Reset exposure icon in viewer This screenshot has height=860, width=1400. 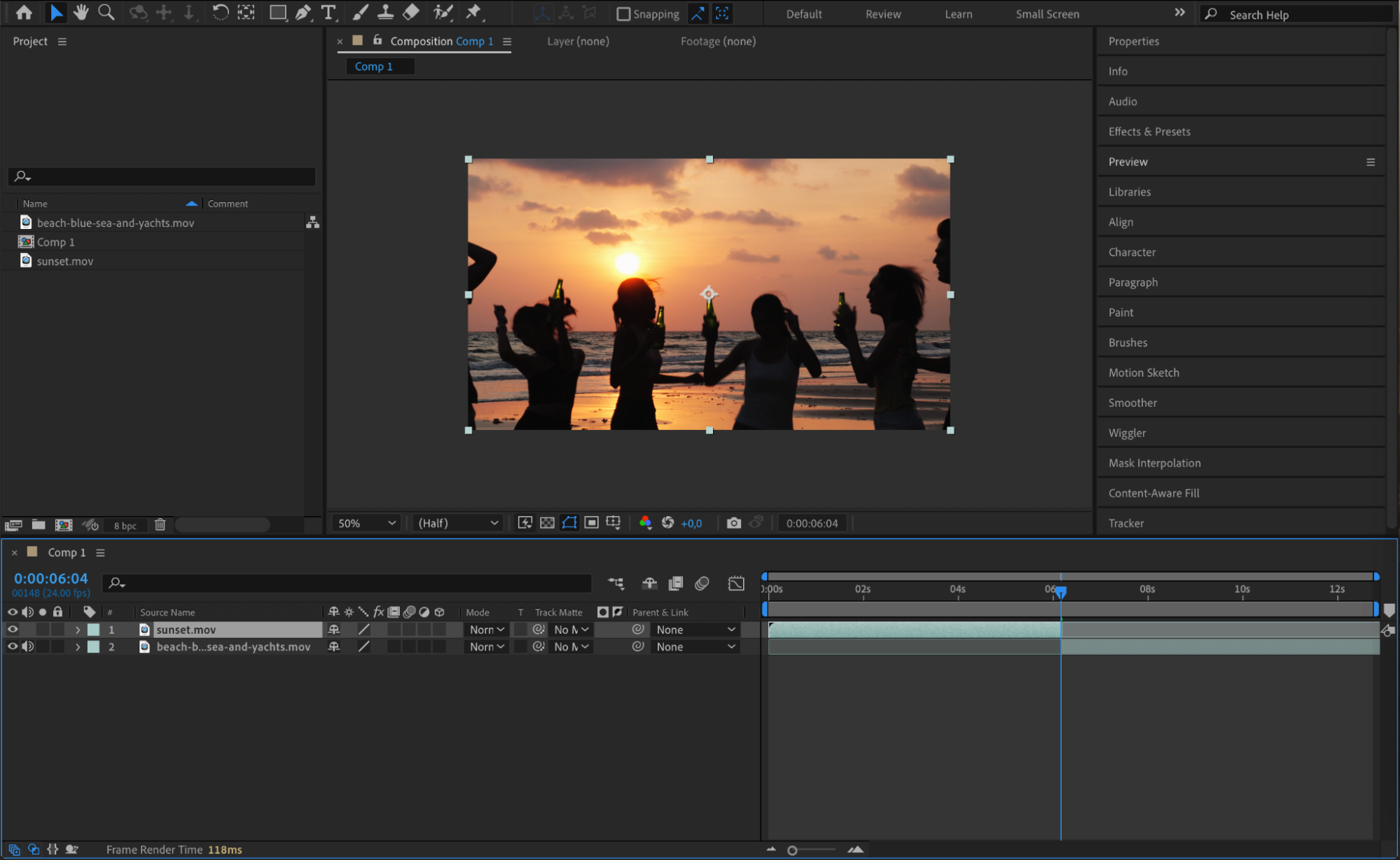(x=667, y=523)
